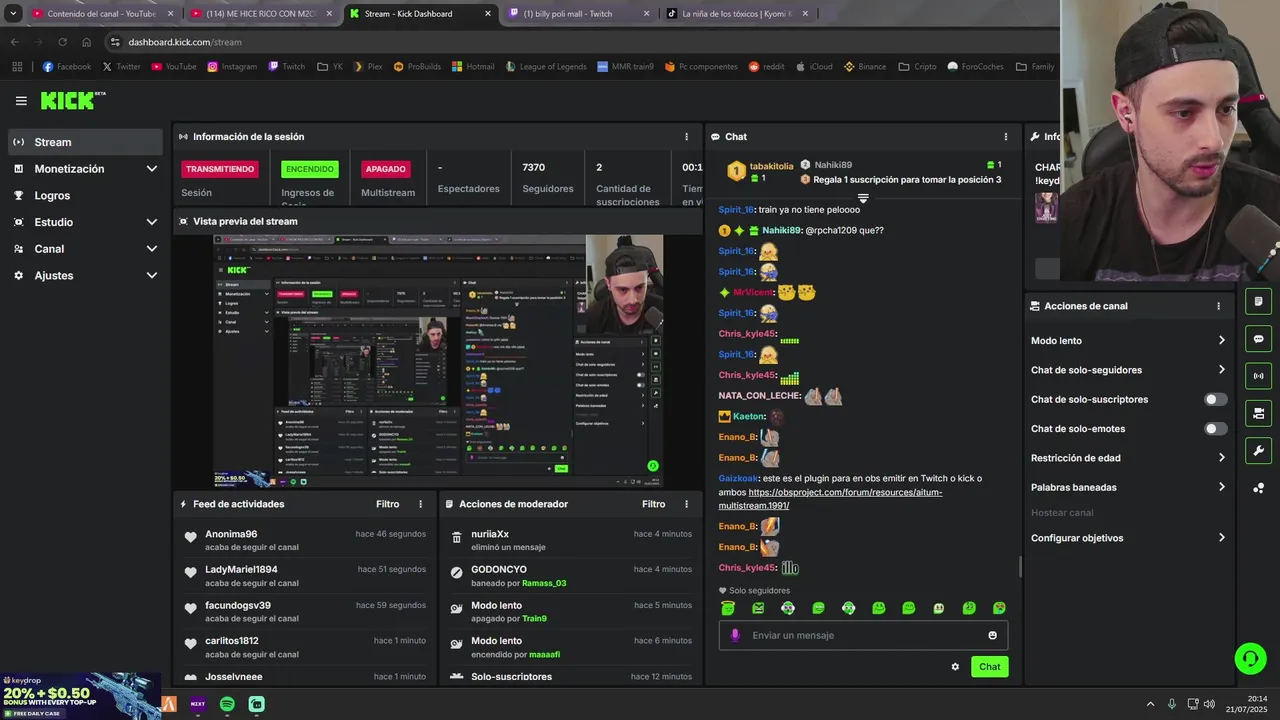The image size is (1280, 720).
Task: Click Filtro in Feed de actividades
Action: (x=387, y=504)
